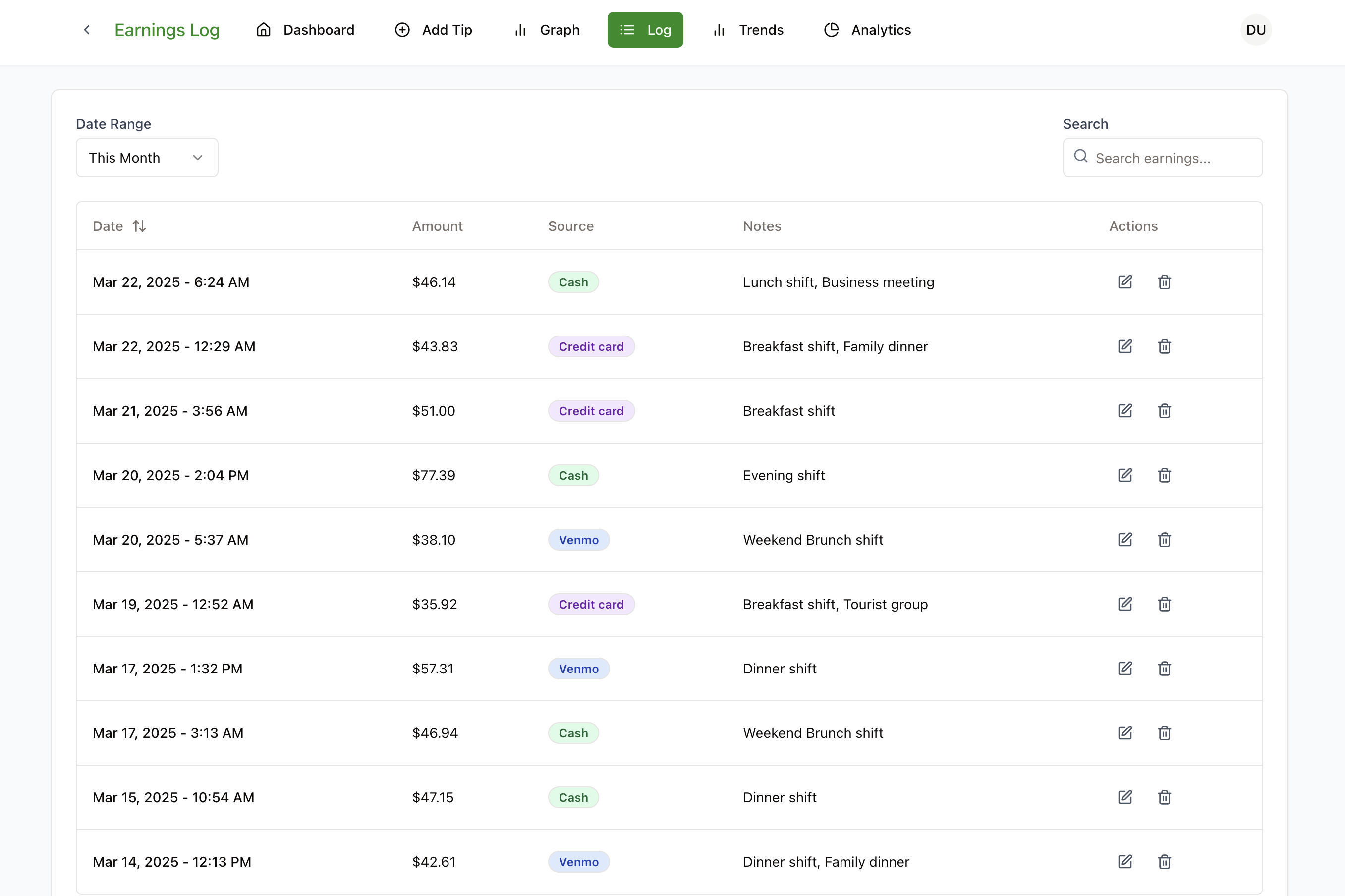The width and height of the screenshot is (1345, 896).
Task: Delete the $43.83 Credit card entry
Action: click(x=1164, y=346)
